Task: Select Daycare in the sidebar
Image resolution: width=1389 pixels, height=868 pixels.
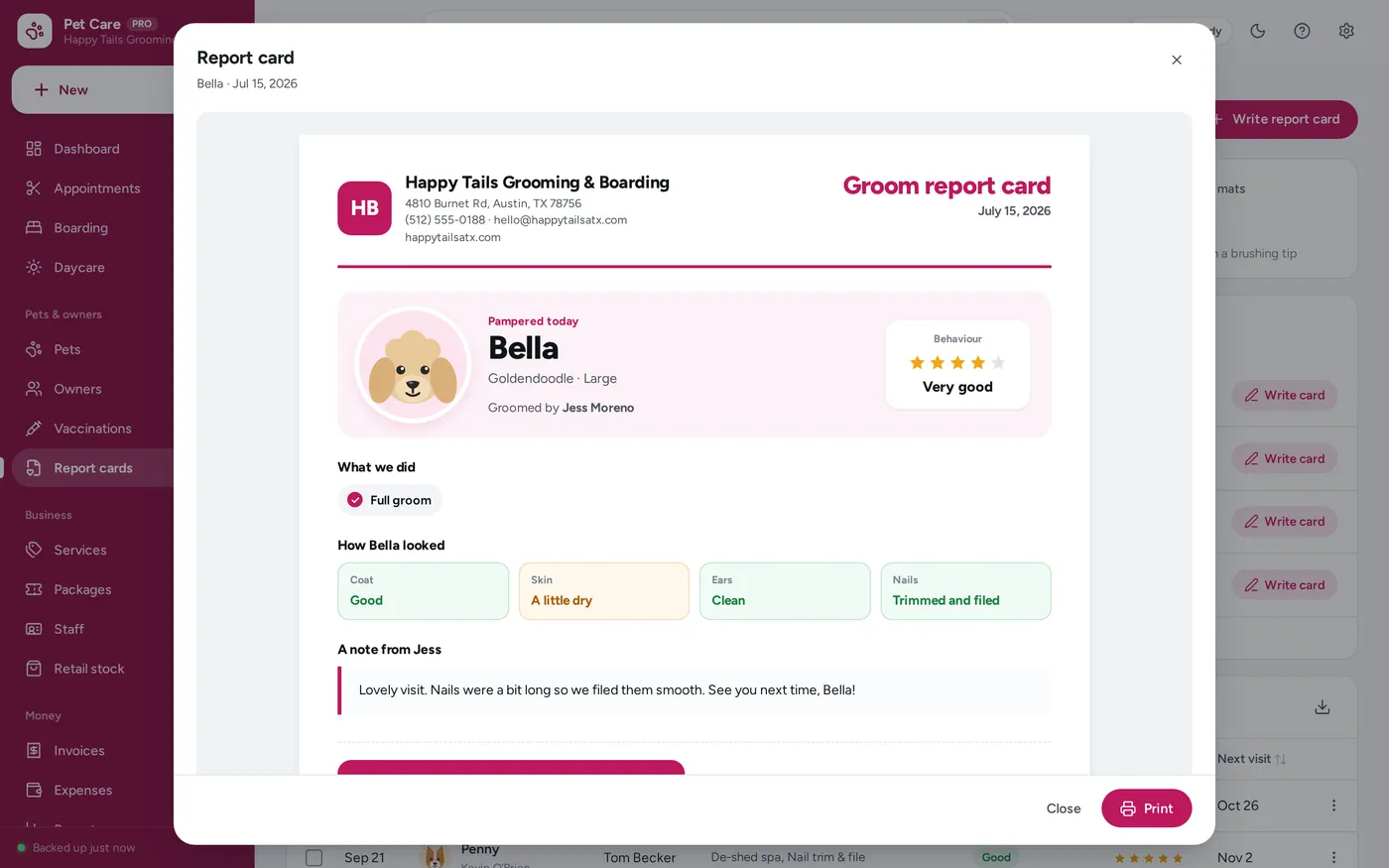Action: pyautogui.click(x=79, y=268)
